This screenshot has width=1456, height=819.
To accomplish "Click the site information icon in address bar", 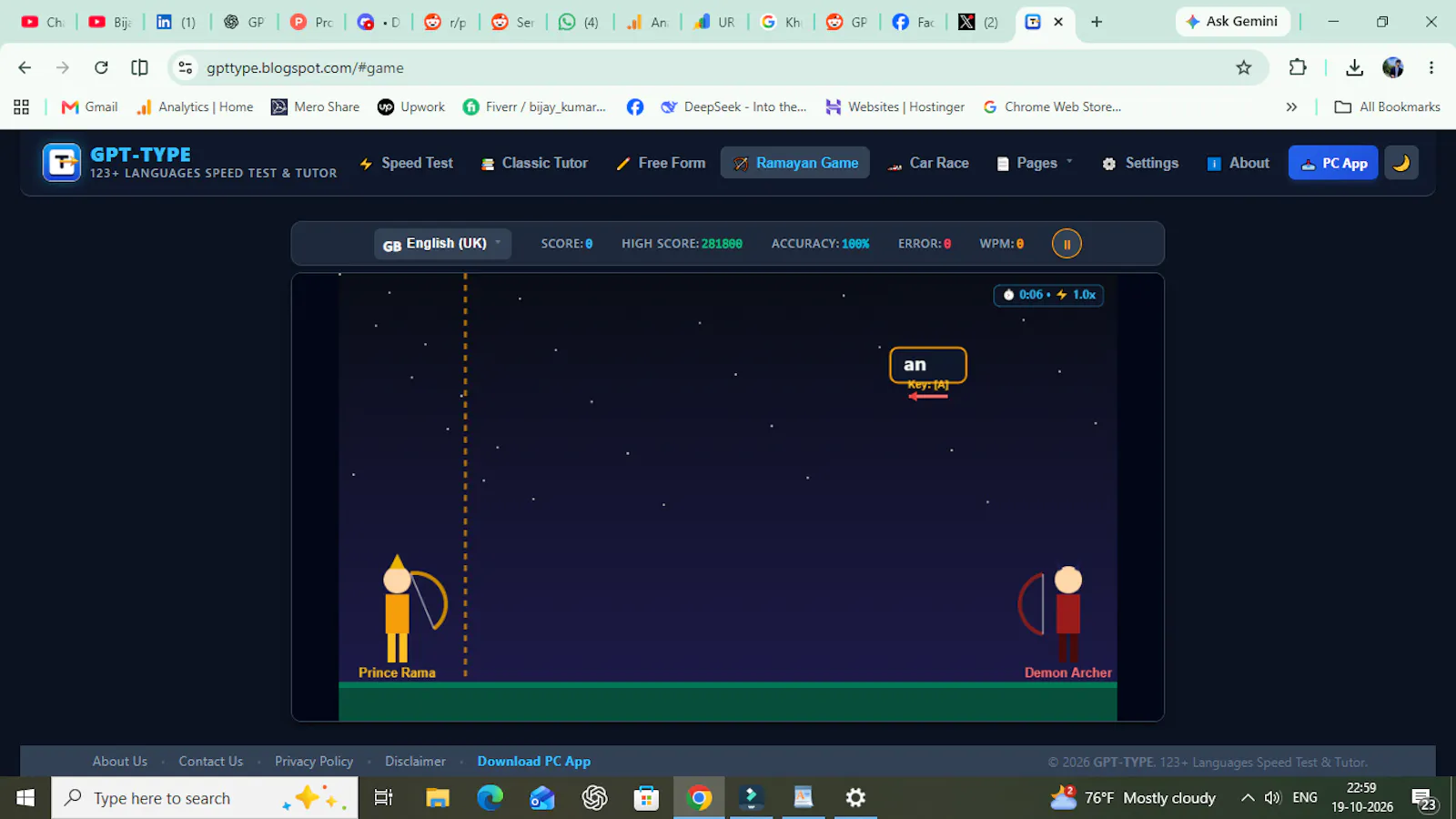I will click(186, 67).
